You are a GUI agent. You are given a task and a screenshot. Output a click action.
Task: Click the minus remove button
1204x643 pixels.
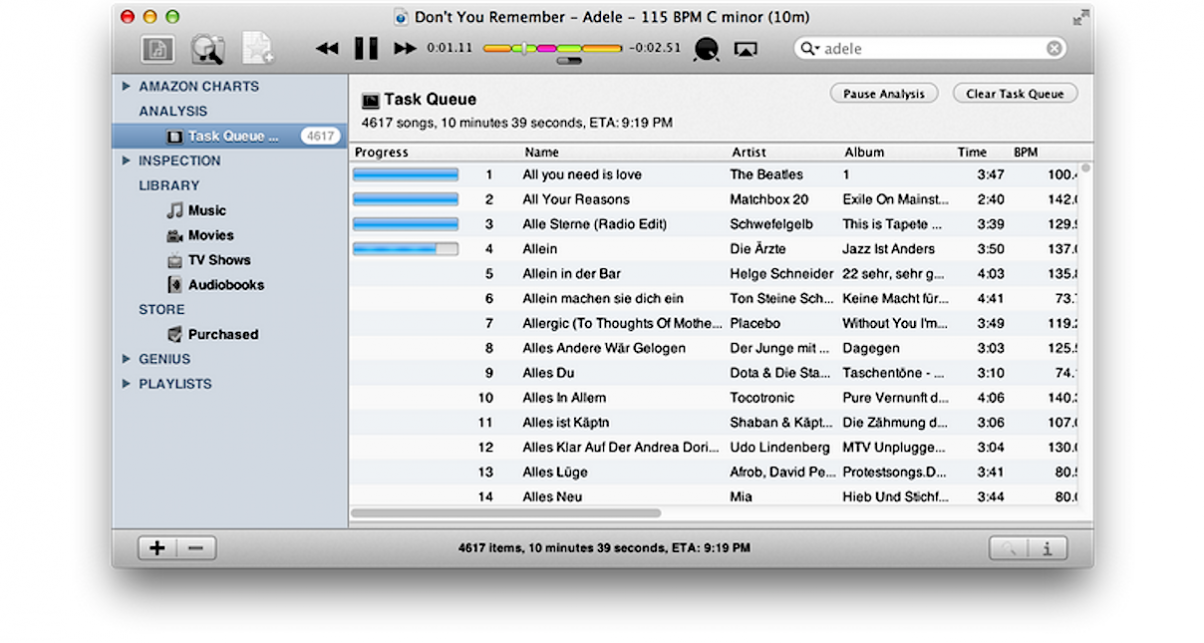click(196, 548)
